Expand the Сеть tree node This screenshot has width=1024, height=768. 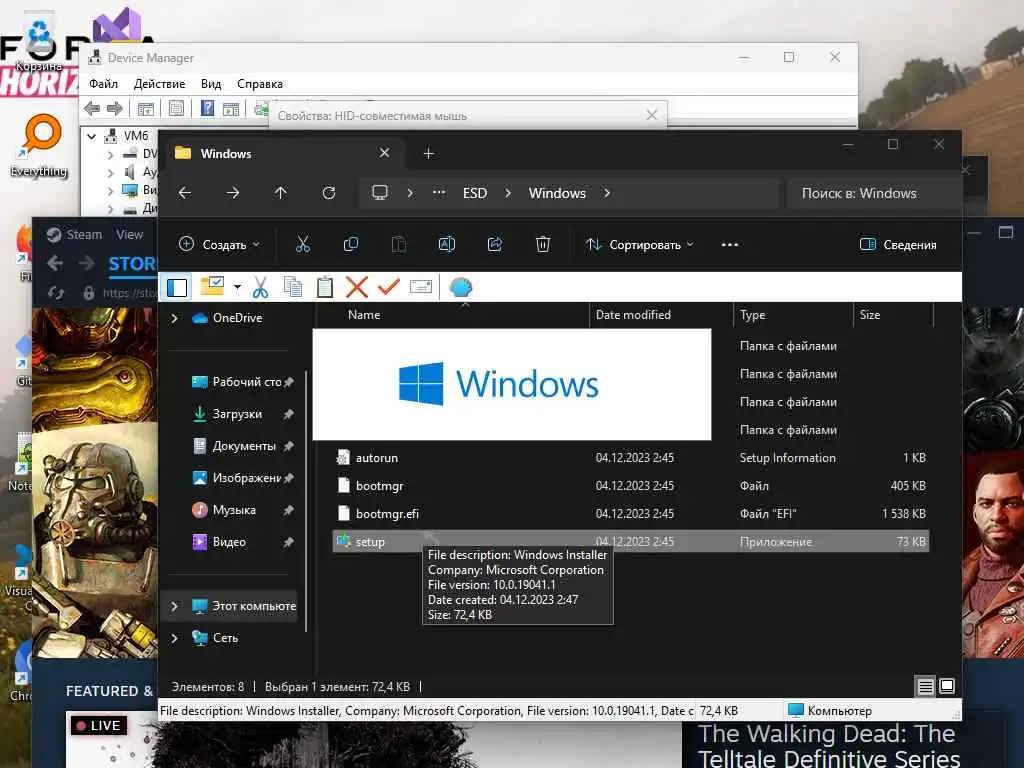click(x=174, y=638)
